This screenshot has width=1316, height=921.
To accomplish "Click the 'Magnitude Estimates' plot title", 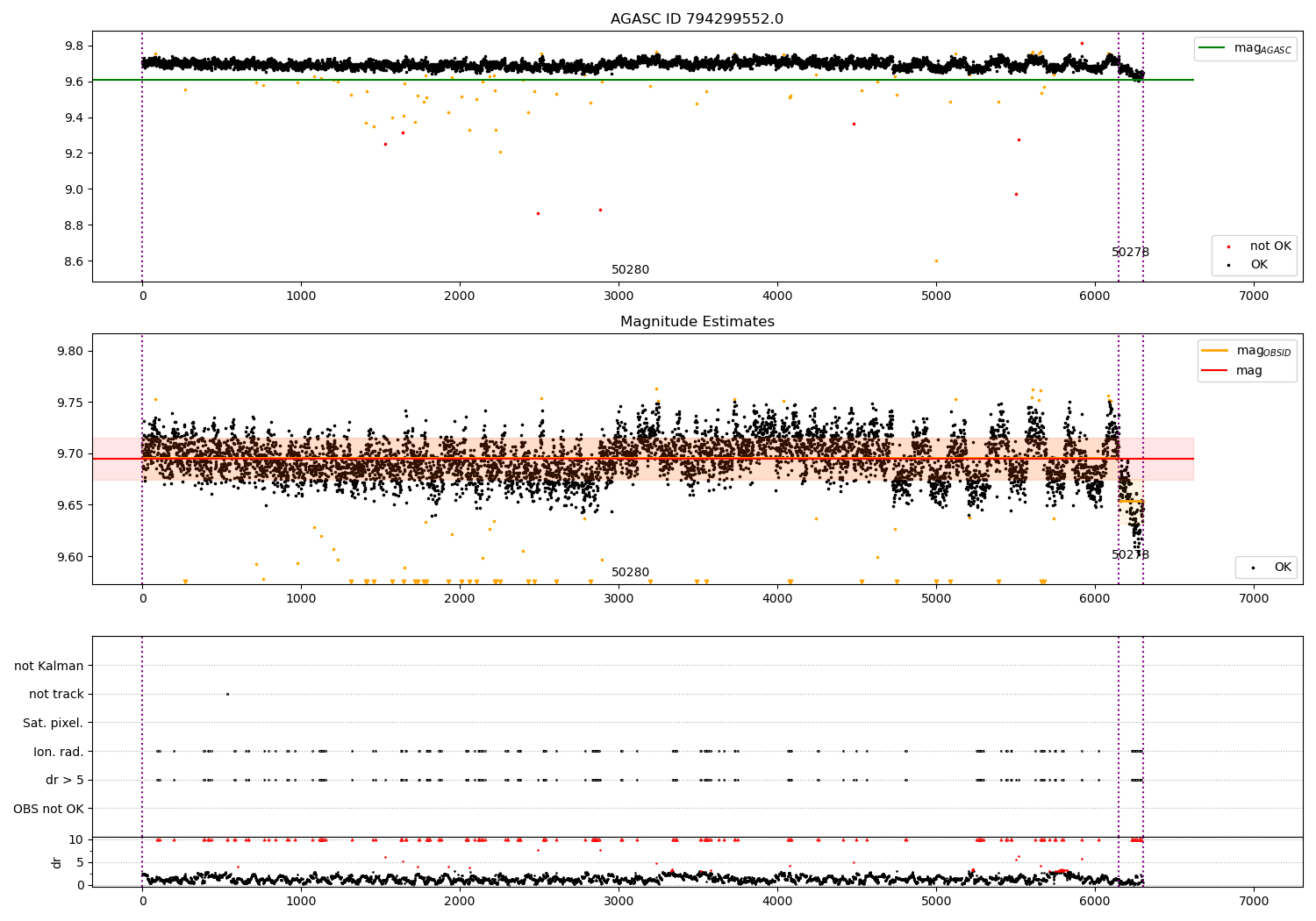I will 697,322.
